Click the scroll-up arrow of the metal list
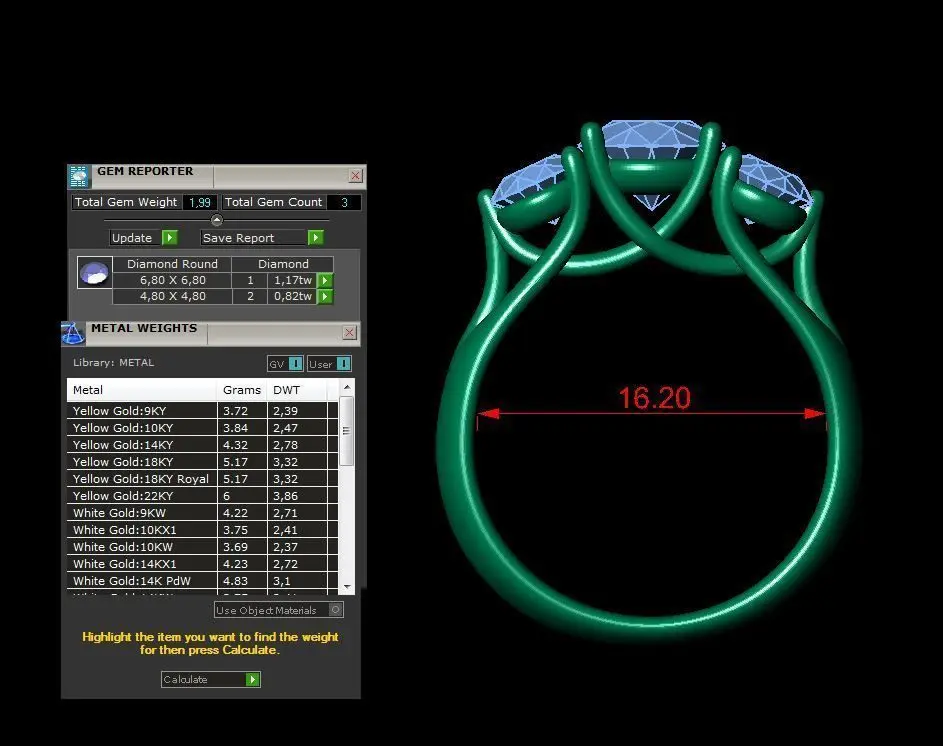Image resolution: width=943 pixels, height=746 pixels. pyautogui.click(x=347, y=387)
